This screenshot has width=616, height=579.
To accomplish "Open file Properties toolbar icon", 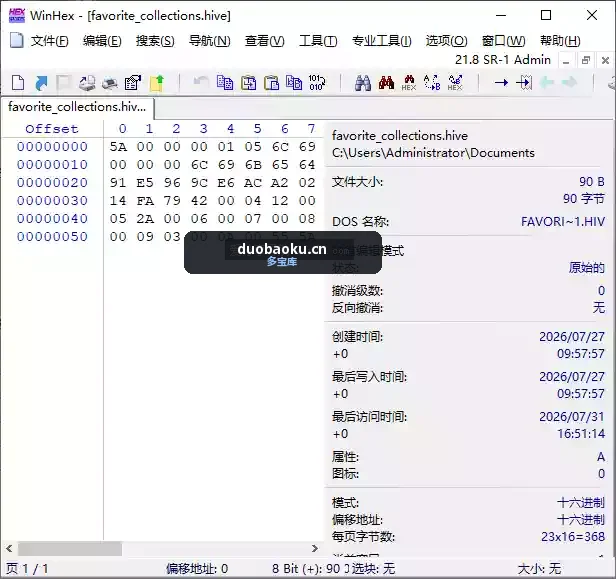I will pos(133,83).
